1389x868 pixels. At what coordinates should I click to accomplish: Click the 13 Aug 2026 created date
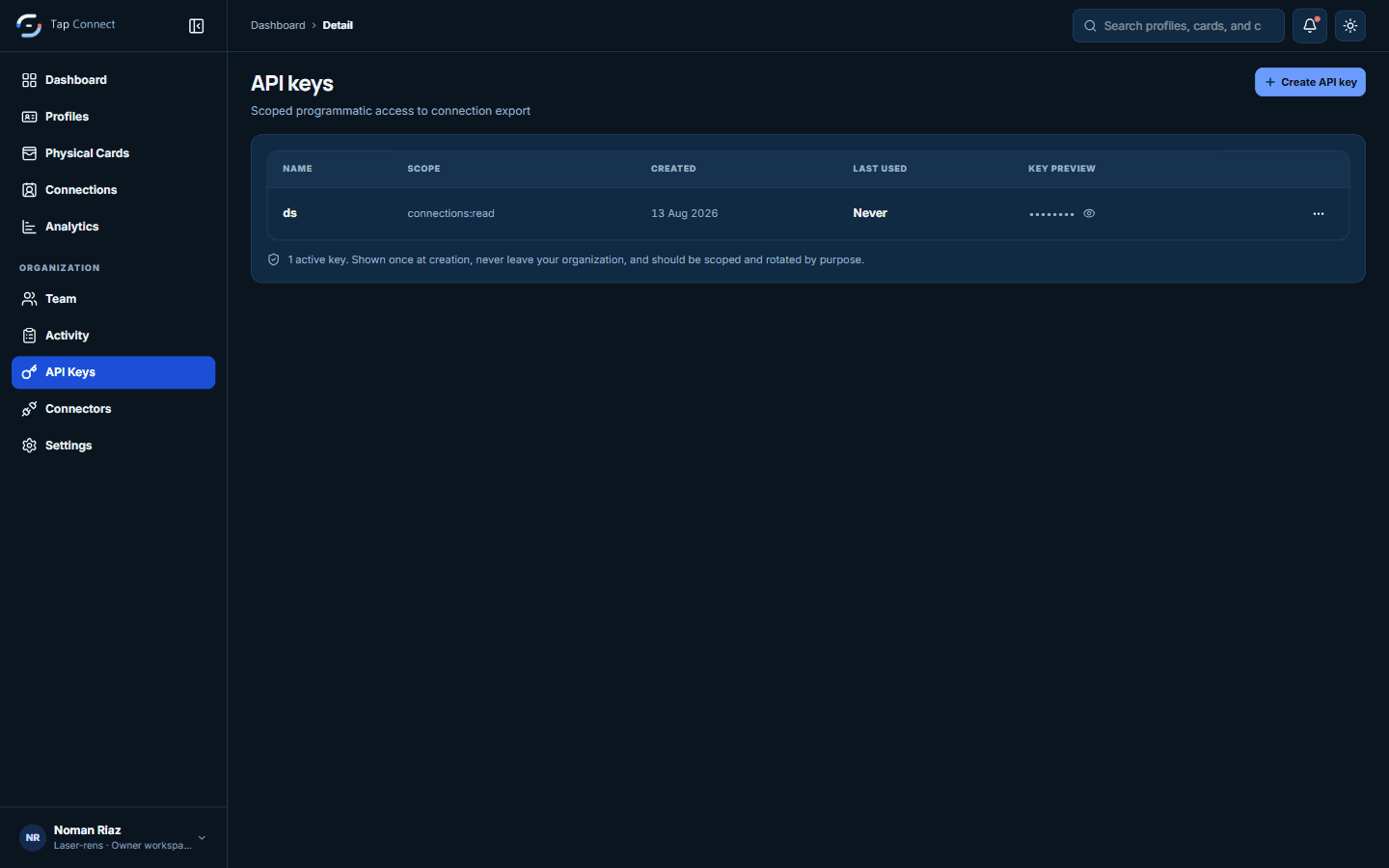pyautogui.click(x=685, y=213)
